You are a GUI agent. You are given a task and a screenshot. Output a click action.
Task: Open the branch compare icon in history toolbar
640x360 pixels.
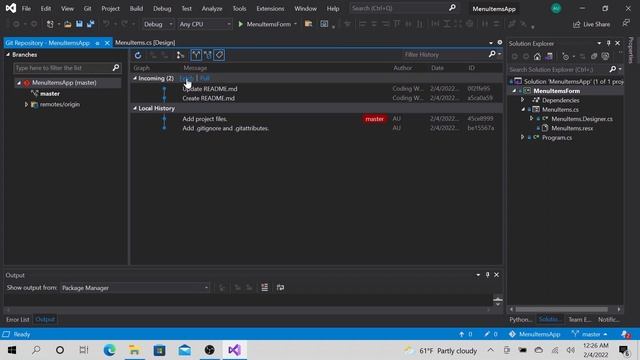(x=180, y=55)
